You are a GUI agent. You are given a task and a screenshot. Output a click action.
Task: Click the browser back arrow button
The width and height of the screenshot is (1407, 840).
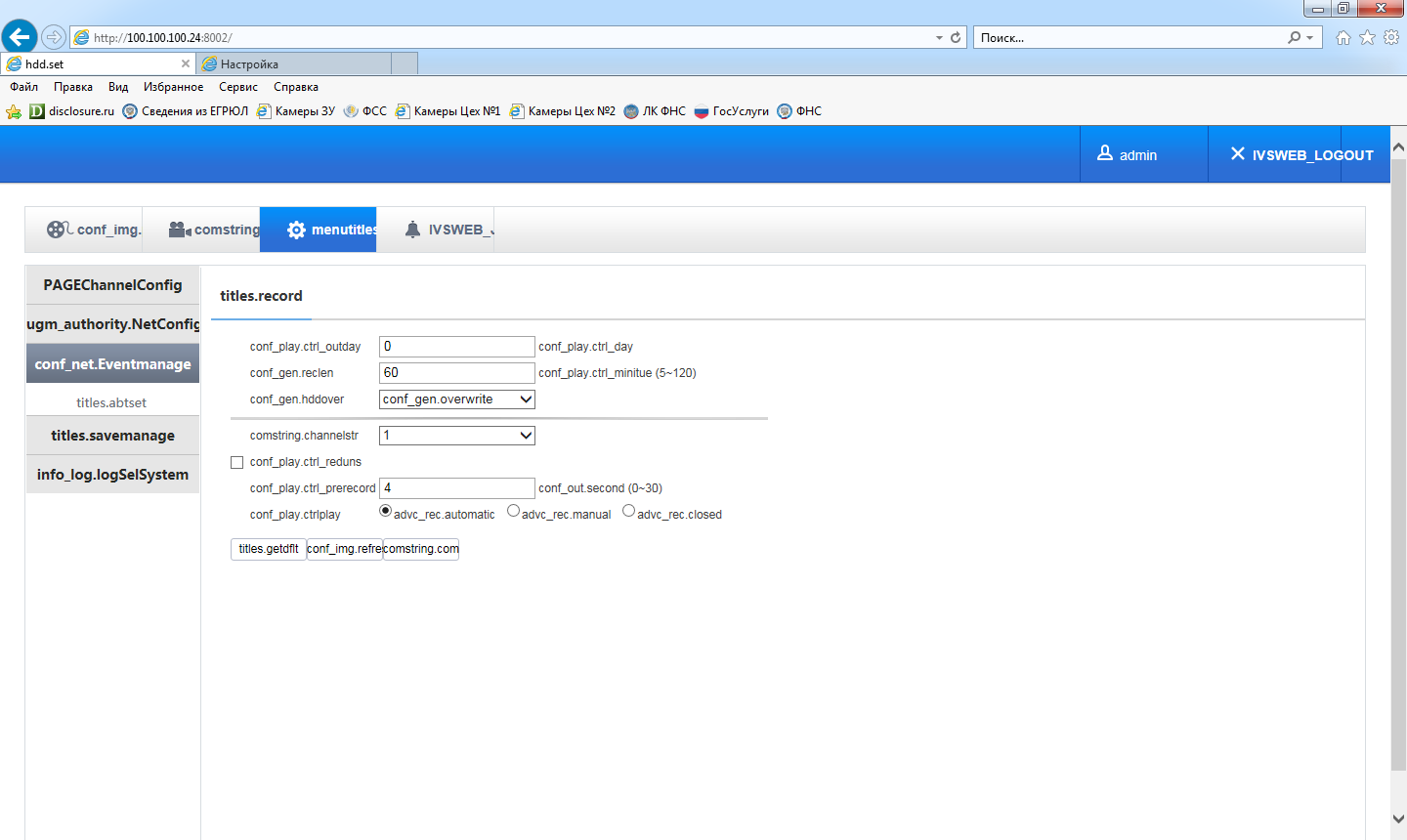(x=19, y=37)
